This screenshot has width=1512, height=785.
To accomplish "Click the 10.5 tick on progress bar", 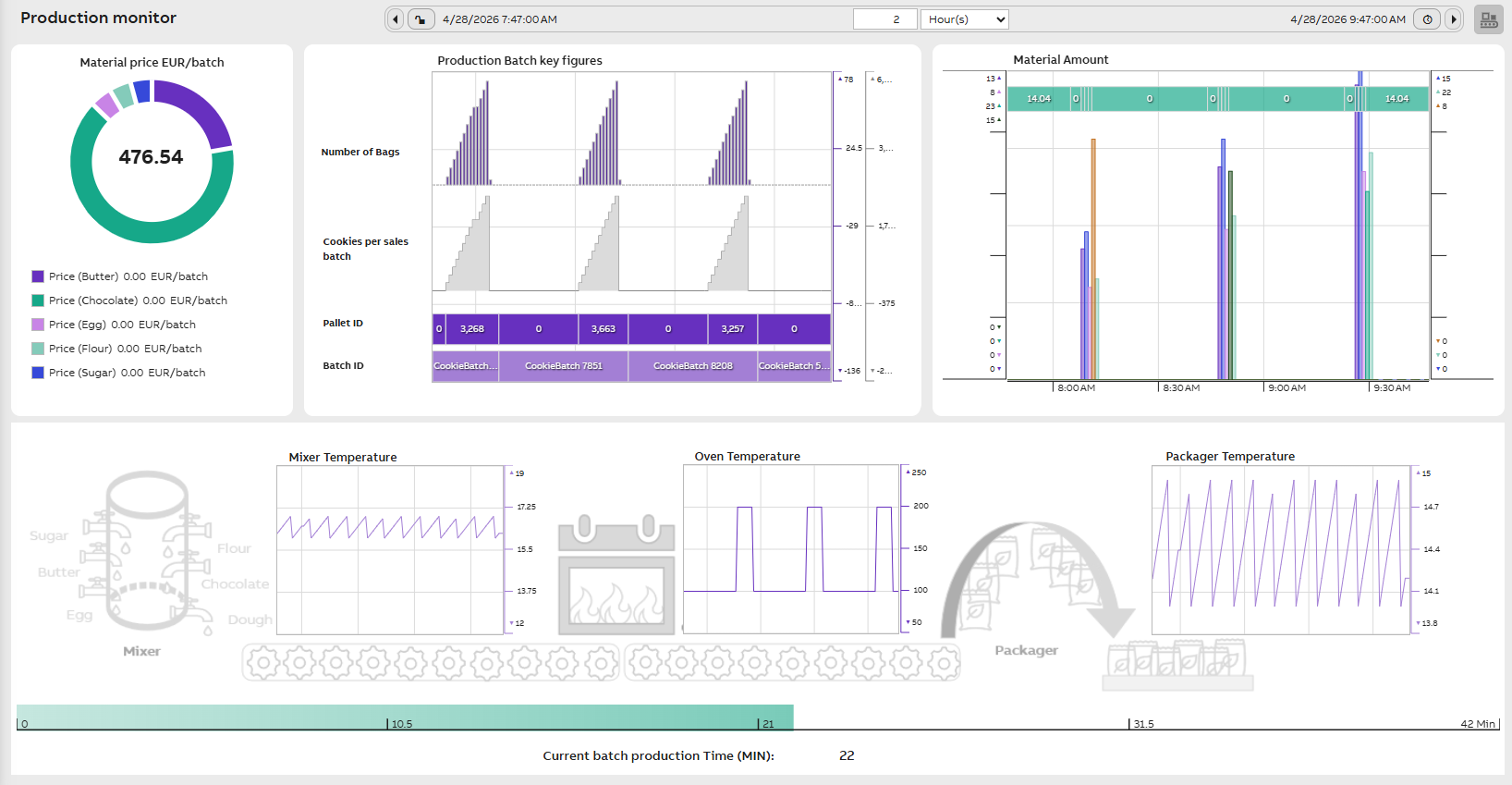I will coord(401,724).
